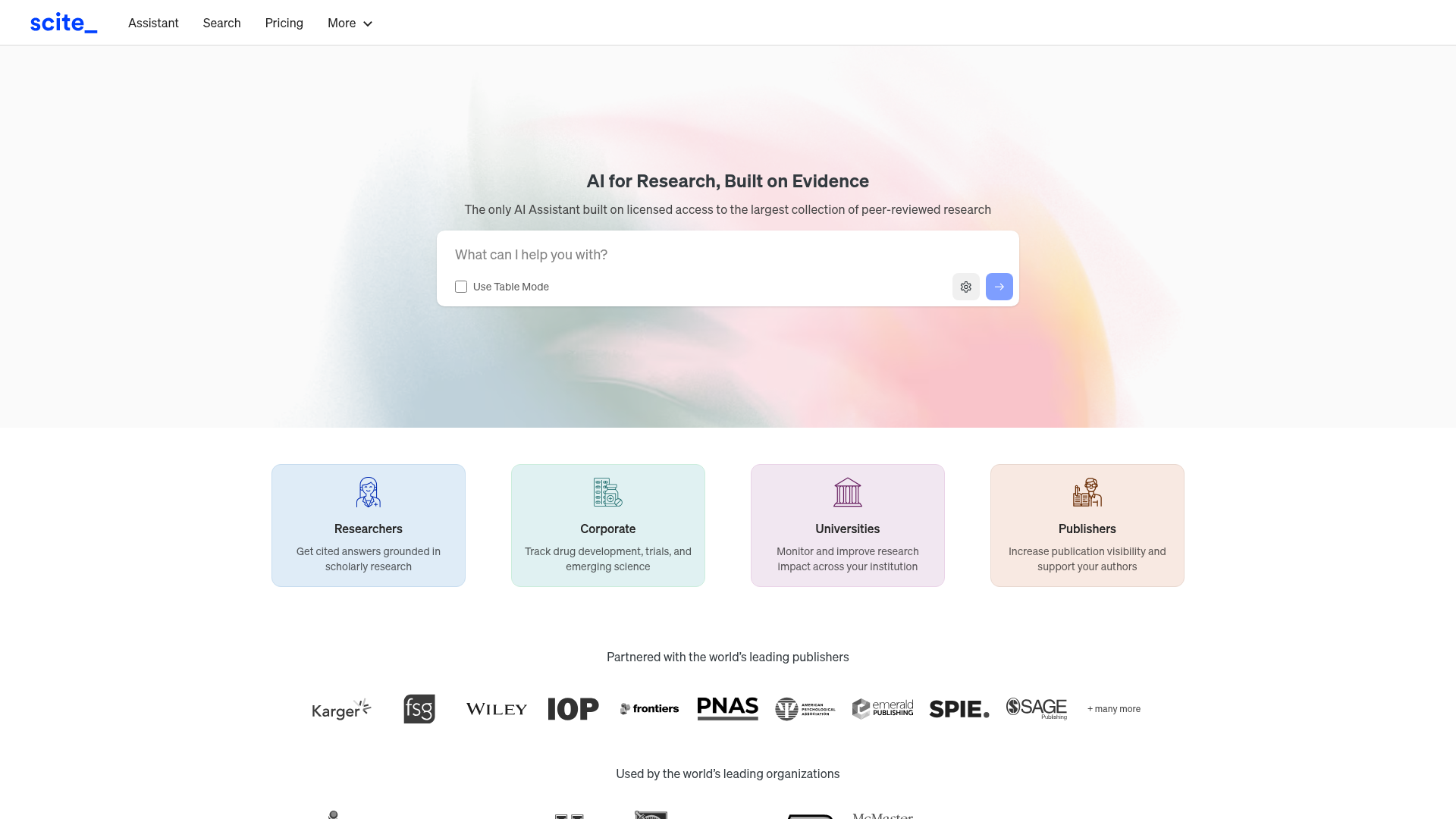Open the Assistant nav item
1456x819 pixels.
153,23
